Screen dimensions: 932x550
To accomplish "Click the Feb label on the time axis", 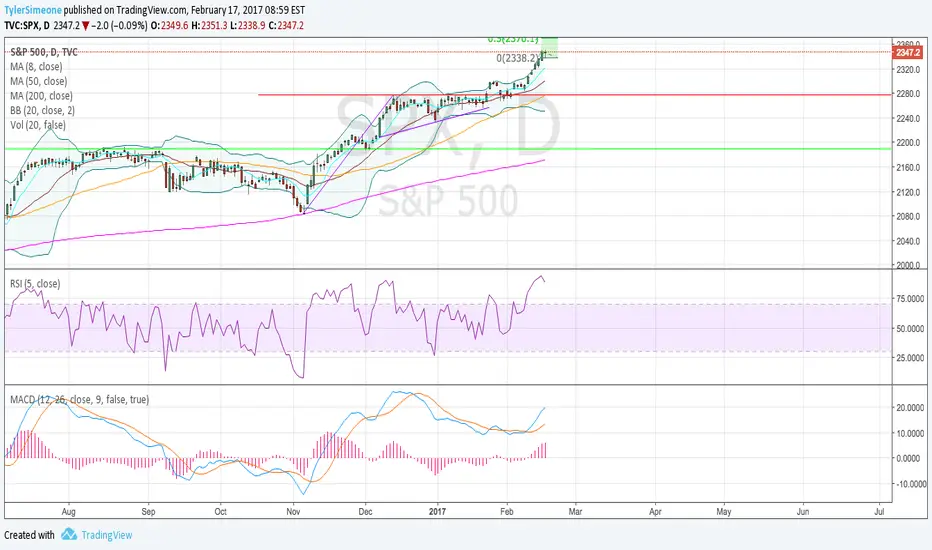I will pyautogui.click(x=506, y=511).
